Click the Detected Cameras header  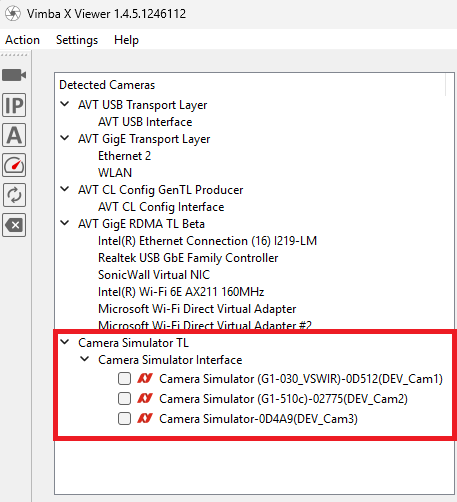(x=107, y=85)
